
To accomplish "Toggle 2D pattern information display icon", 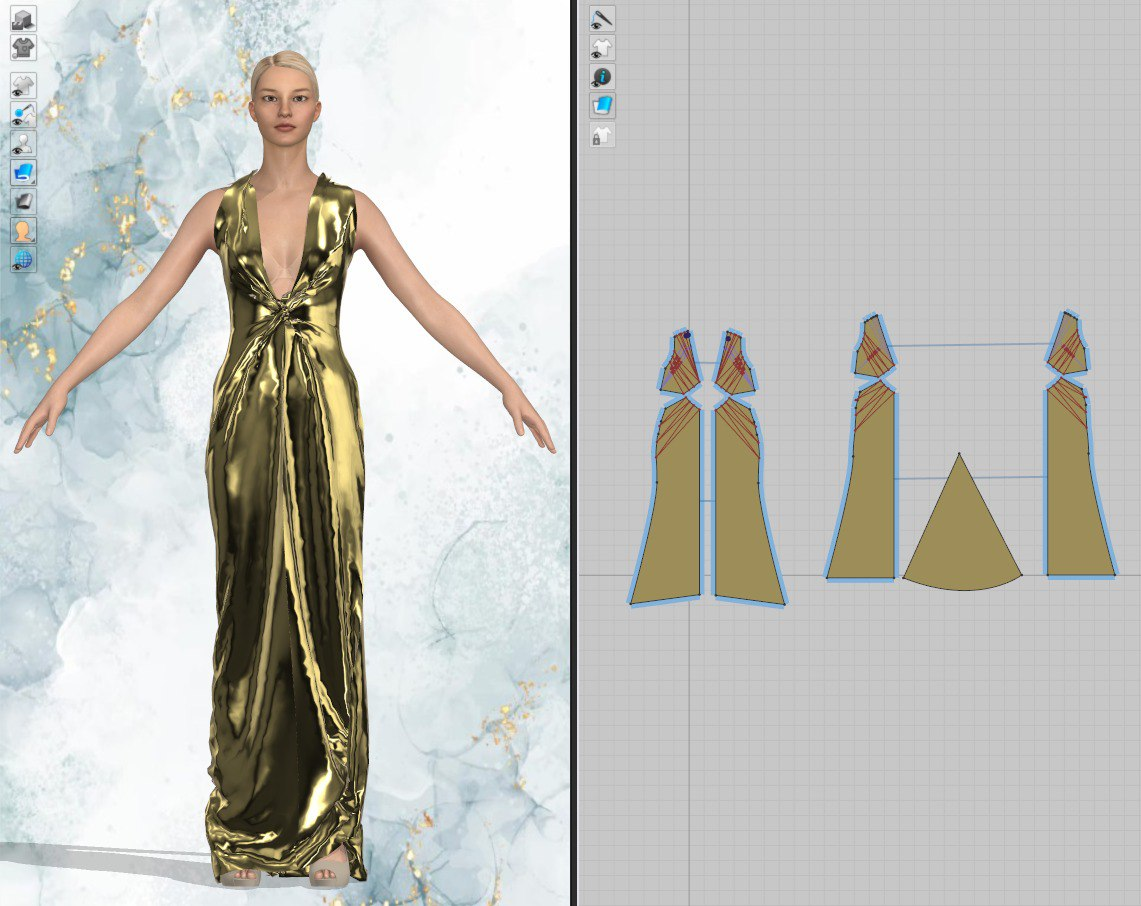I will [602, 77].
